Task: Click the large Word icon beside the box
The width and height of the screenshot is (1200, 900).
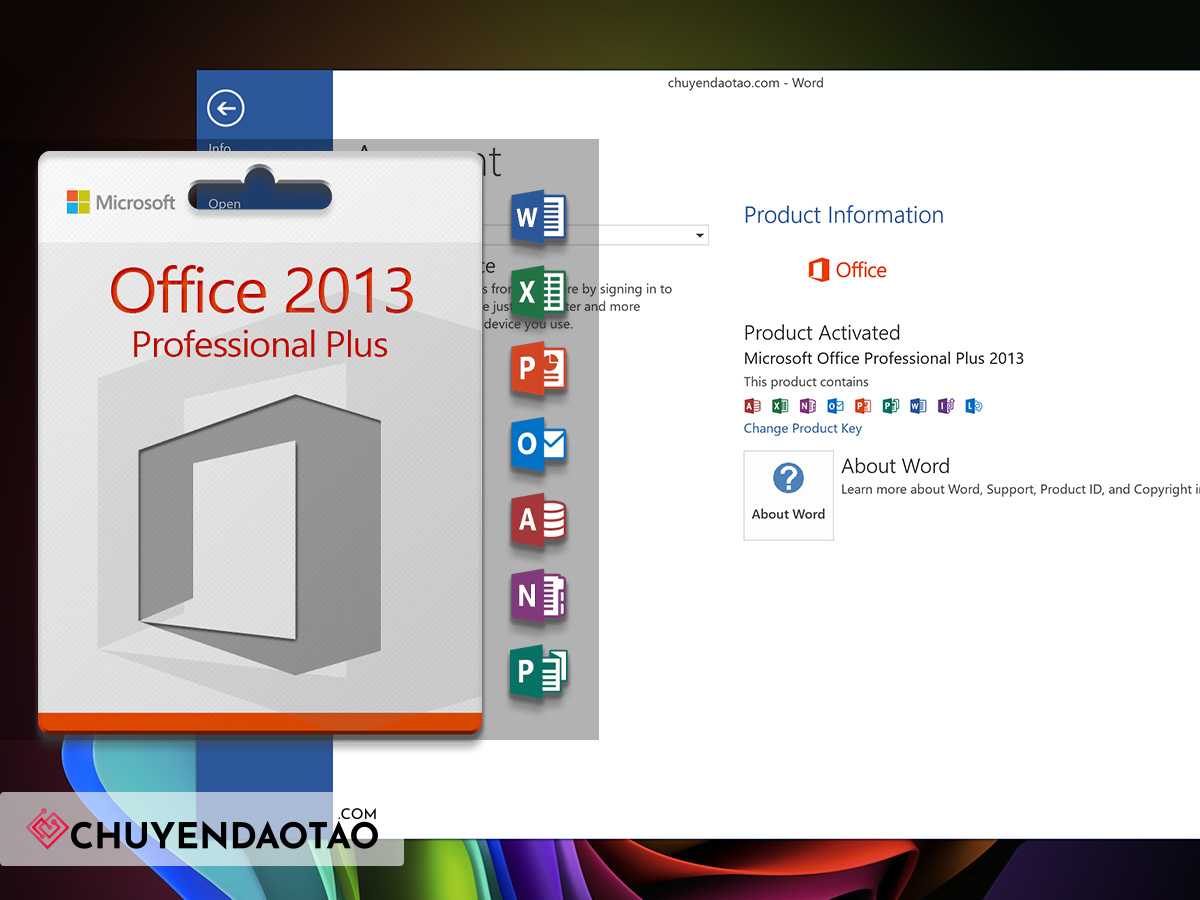Action: 538,217
